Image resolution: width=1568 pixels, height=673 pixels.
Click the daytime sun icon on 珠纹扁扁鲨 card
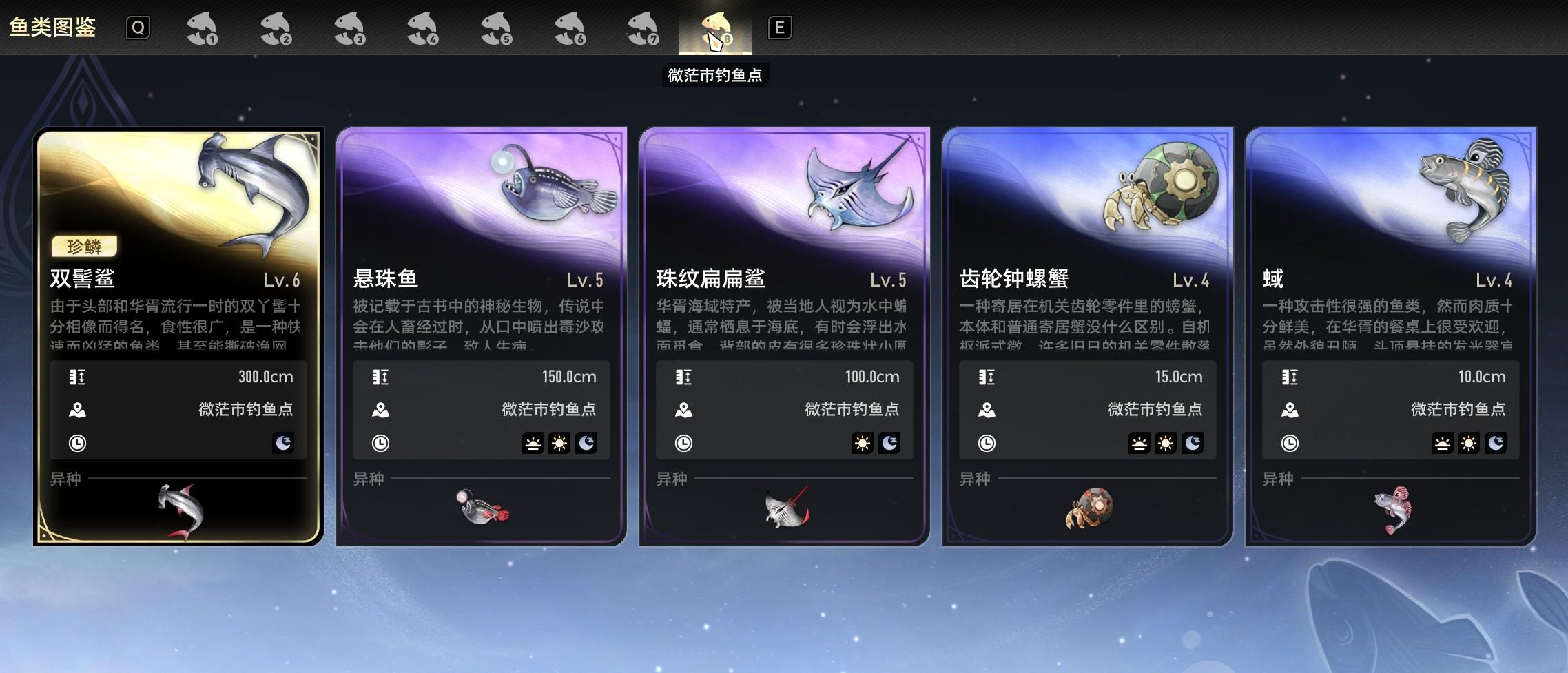click(863, 443)
